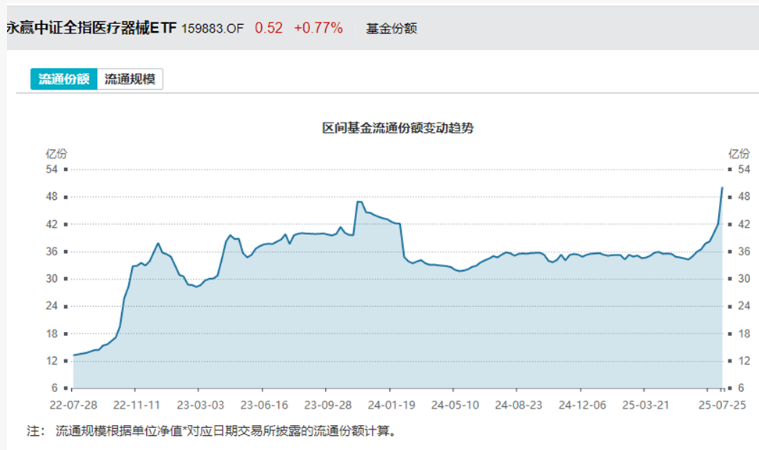
Task: Click x-axis date 22-07-28
Action: tap(73, 405)
